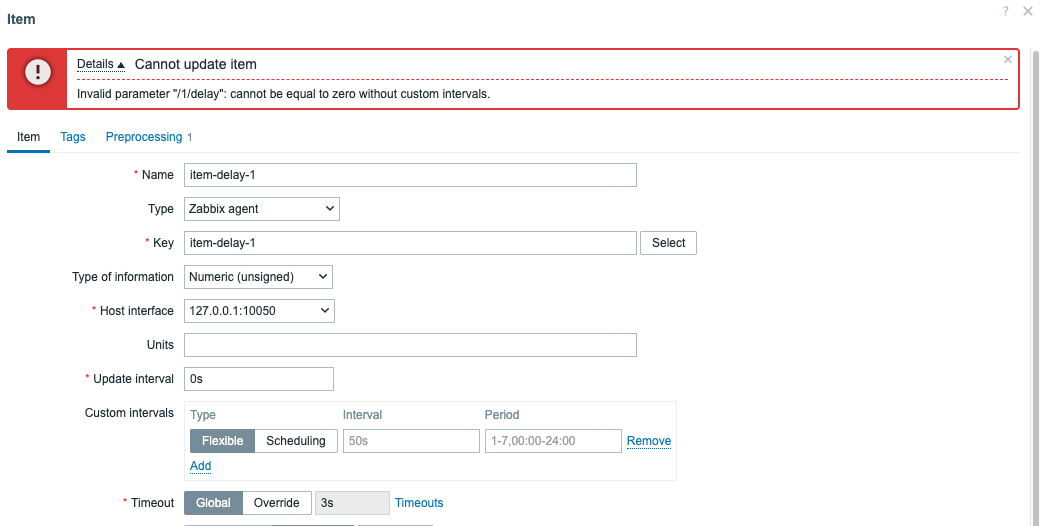Open the Timeouts link

tap(419, 503)
